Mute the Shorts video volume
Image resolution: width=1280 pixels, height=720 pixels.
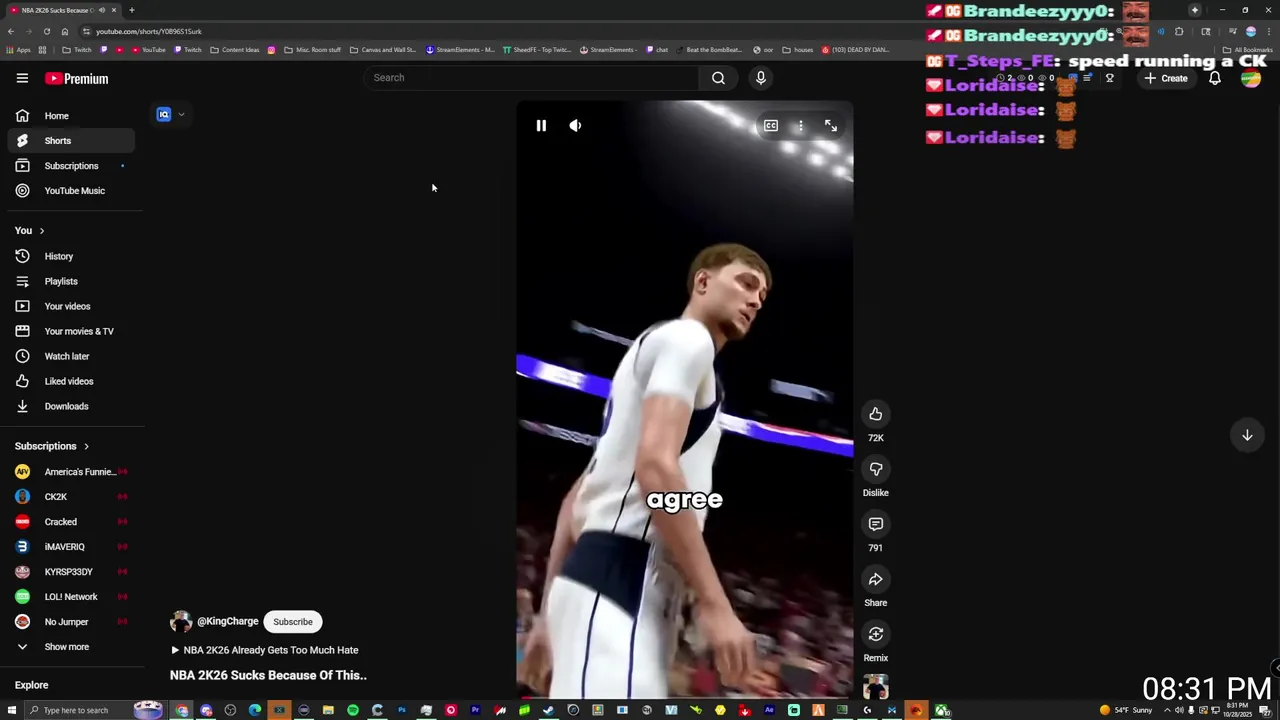575,126
